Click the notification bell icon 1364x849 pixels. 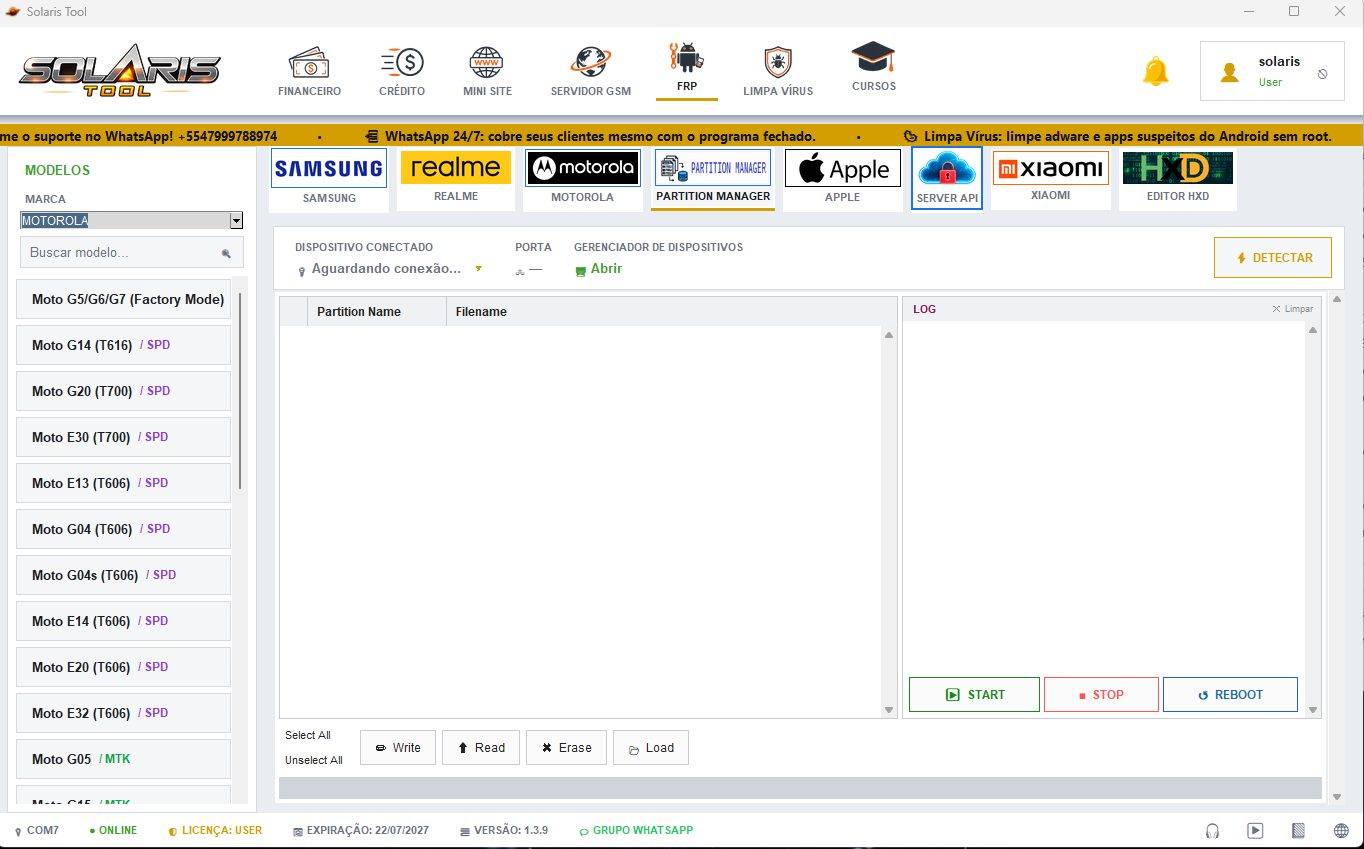pyautogui.click(x=1155, y=72)
